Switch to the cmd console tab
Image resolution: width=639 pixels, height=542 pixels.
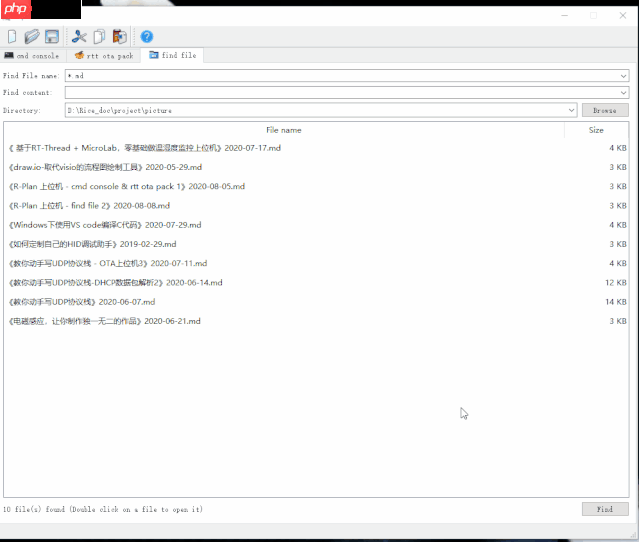32,56
